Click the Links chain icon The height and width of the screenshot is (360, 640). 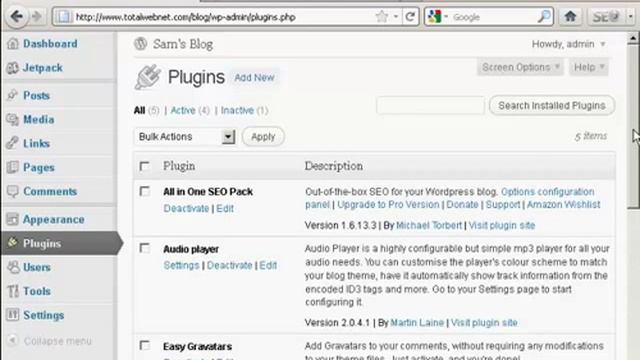coord(13,143)
